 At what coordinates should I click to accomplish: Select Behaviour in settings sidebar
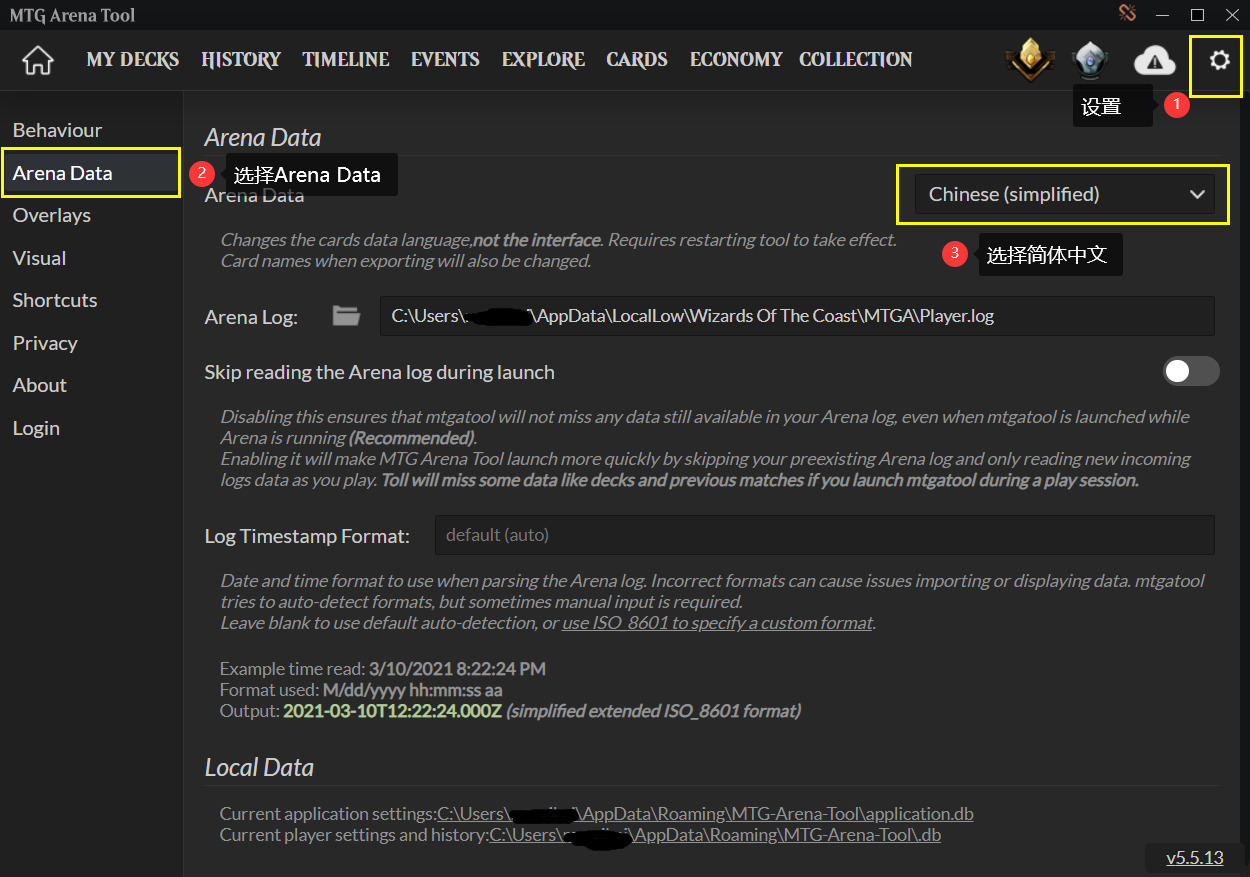click(x=91, y=130)
